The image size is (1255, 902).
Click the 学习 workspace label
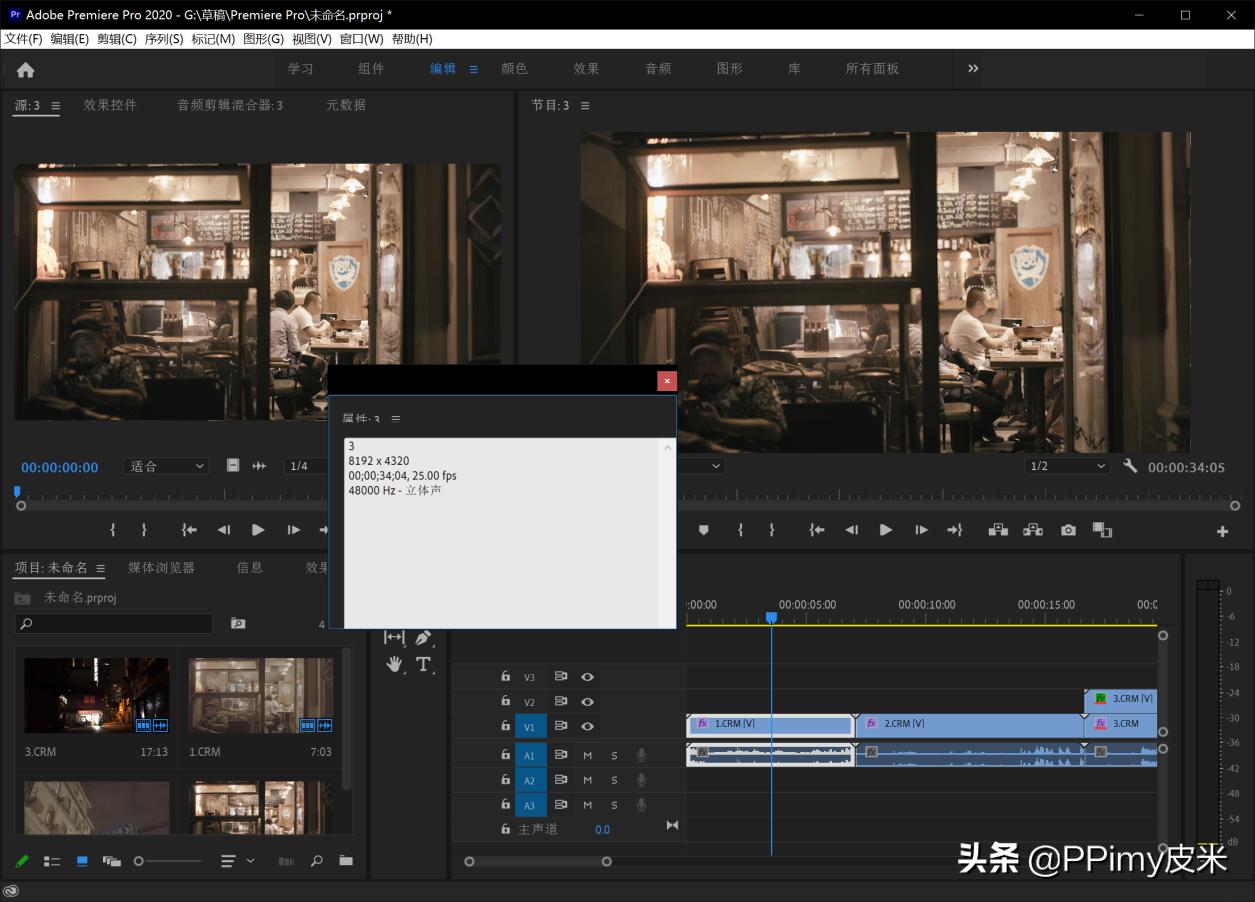pyautogui.click(x=300, y=68)
